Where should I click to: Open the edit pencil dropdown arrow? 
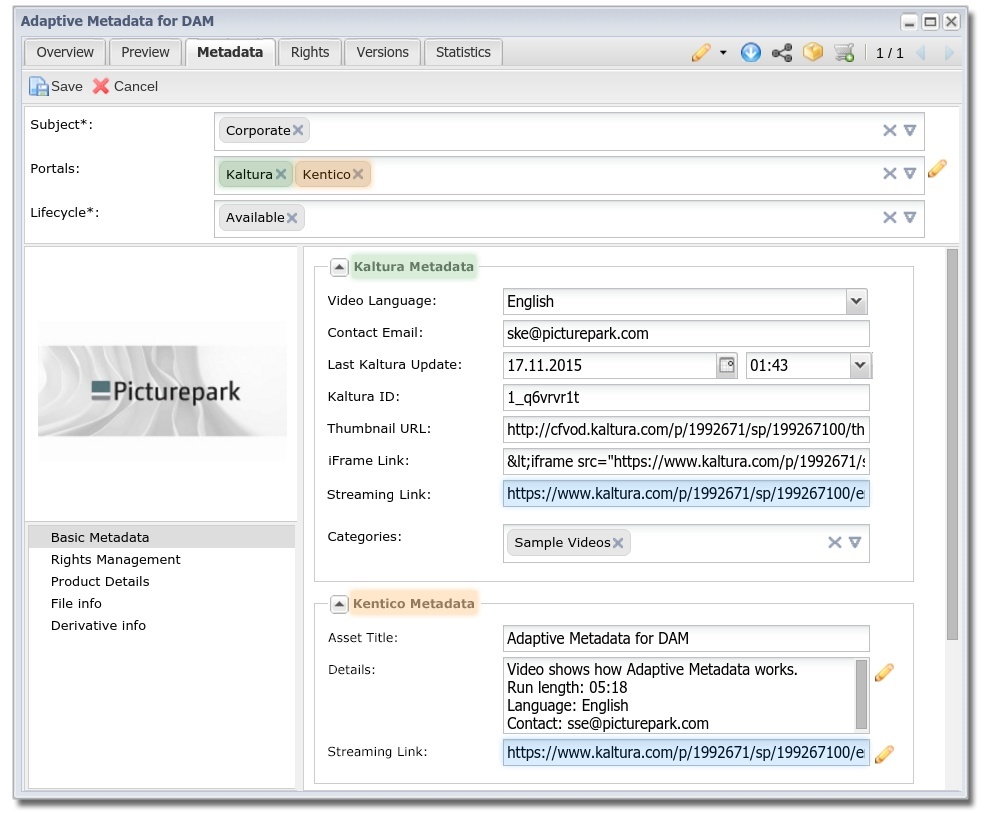coord(723,53)
